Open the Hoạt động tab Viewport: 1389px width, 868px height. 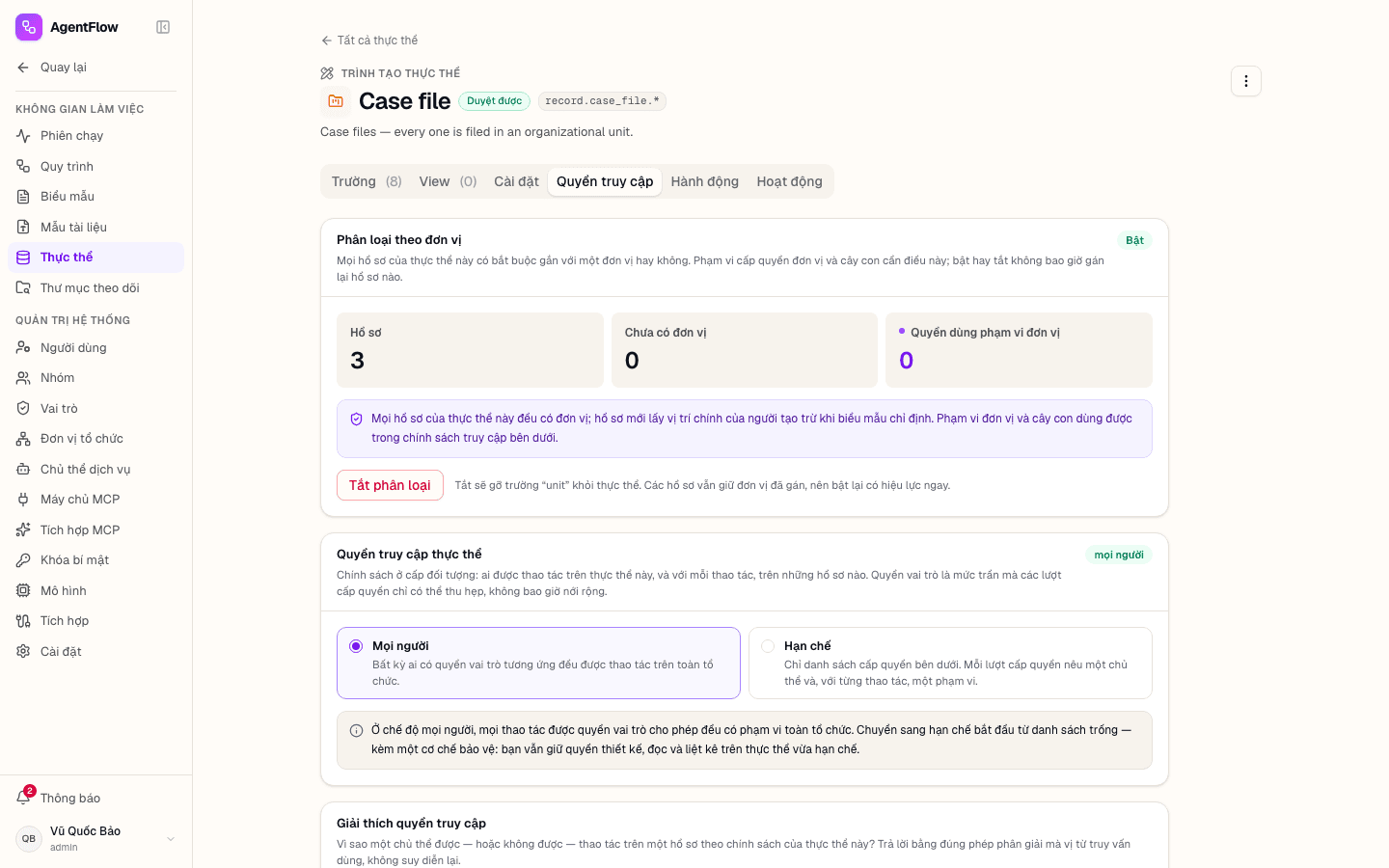[790, 181]
